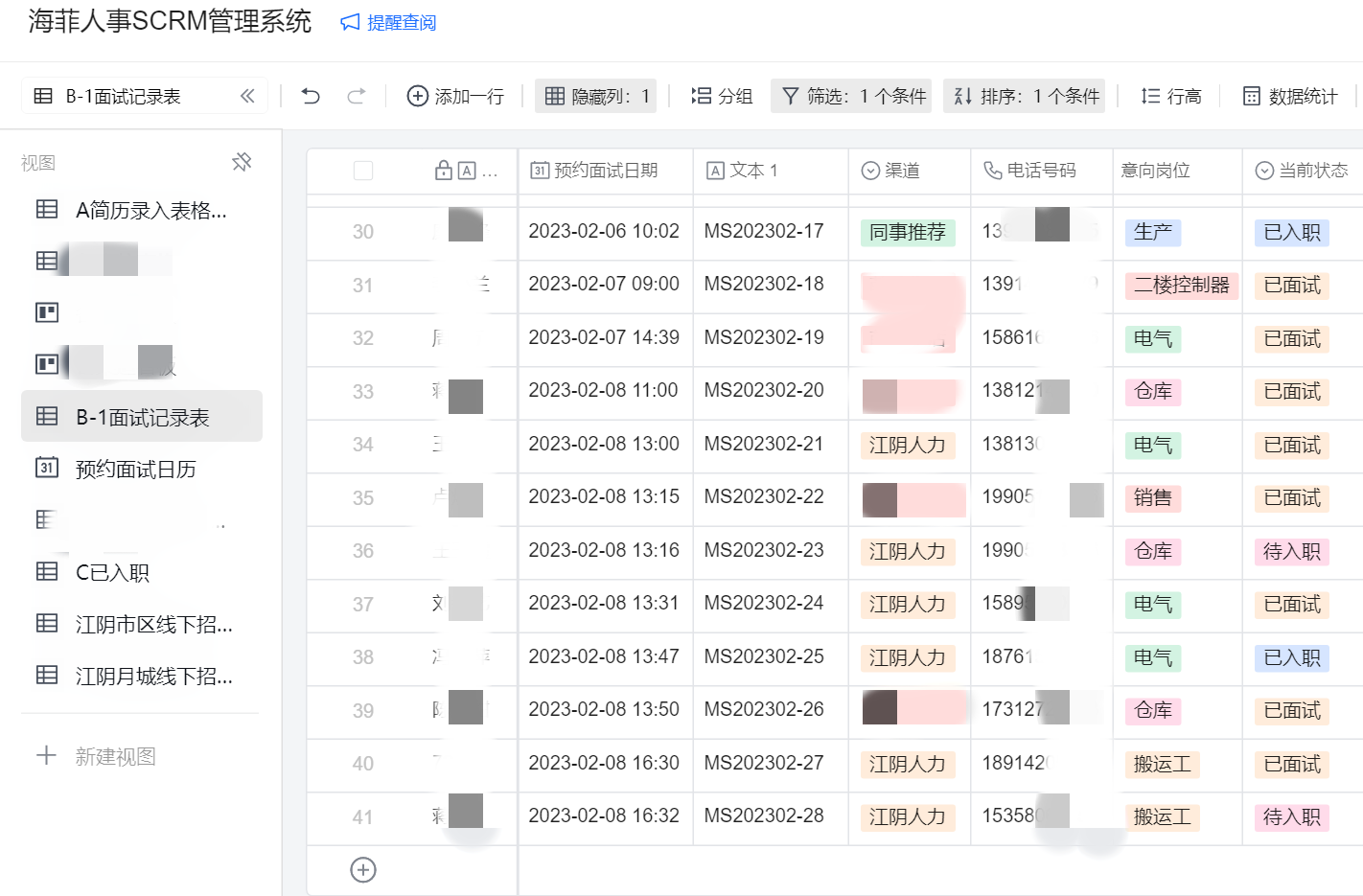Click the redo arrow icon
1363x896 pixels.
357,96
